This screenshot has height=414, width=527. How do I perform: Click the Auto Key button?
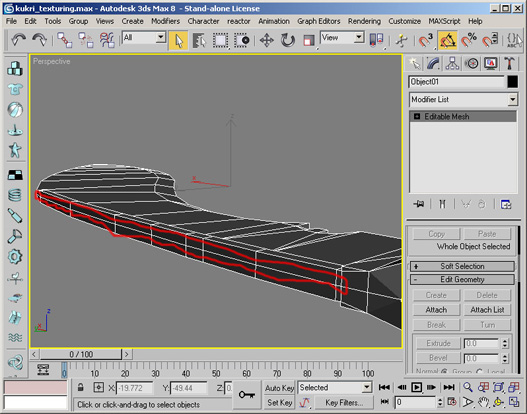pos(280,388)
